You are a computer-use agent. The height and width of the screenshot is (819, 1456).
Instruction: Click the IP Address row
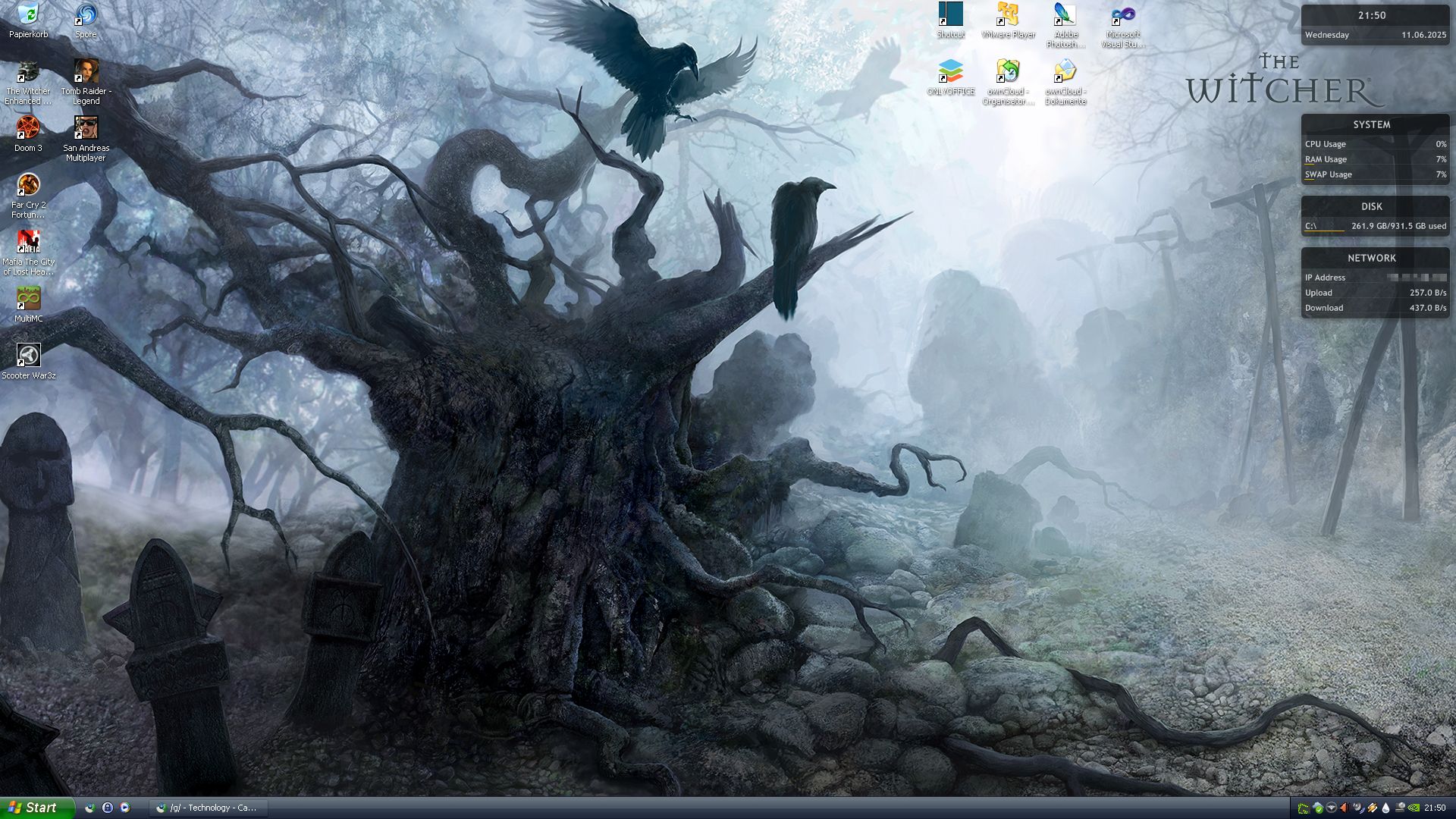coord(1376,278)
